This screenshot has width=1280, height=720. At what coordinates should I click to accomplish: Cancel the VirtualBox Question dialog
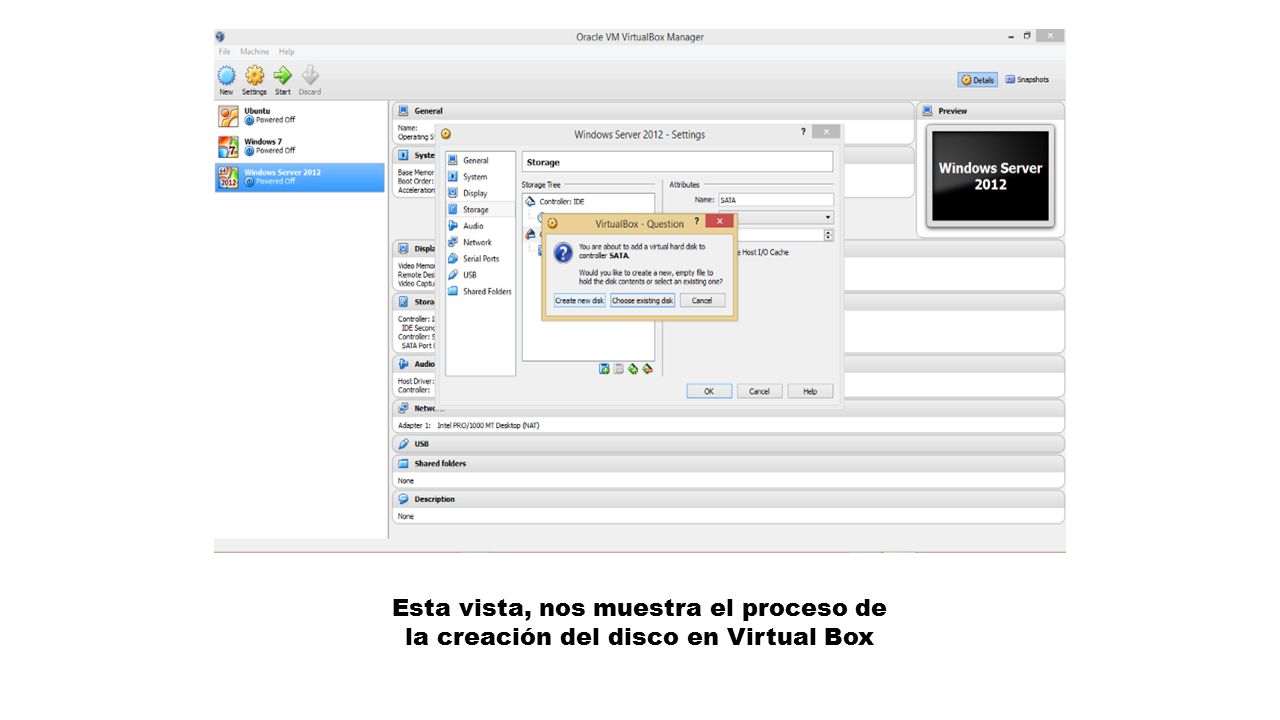[702, 301]
